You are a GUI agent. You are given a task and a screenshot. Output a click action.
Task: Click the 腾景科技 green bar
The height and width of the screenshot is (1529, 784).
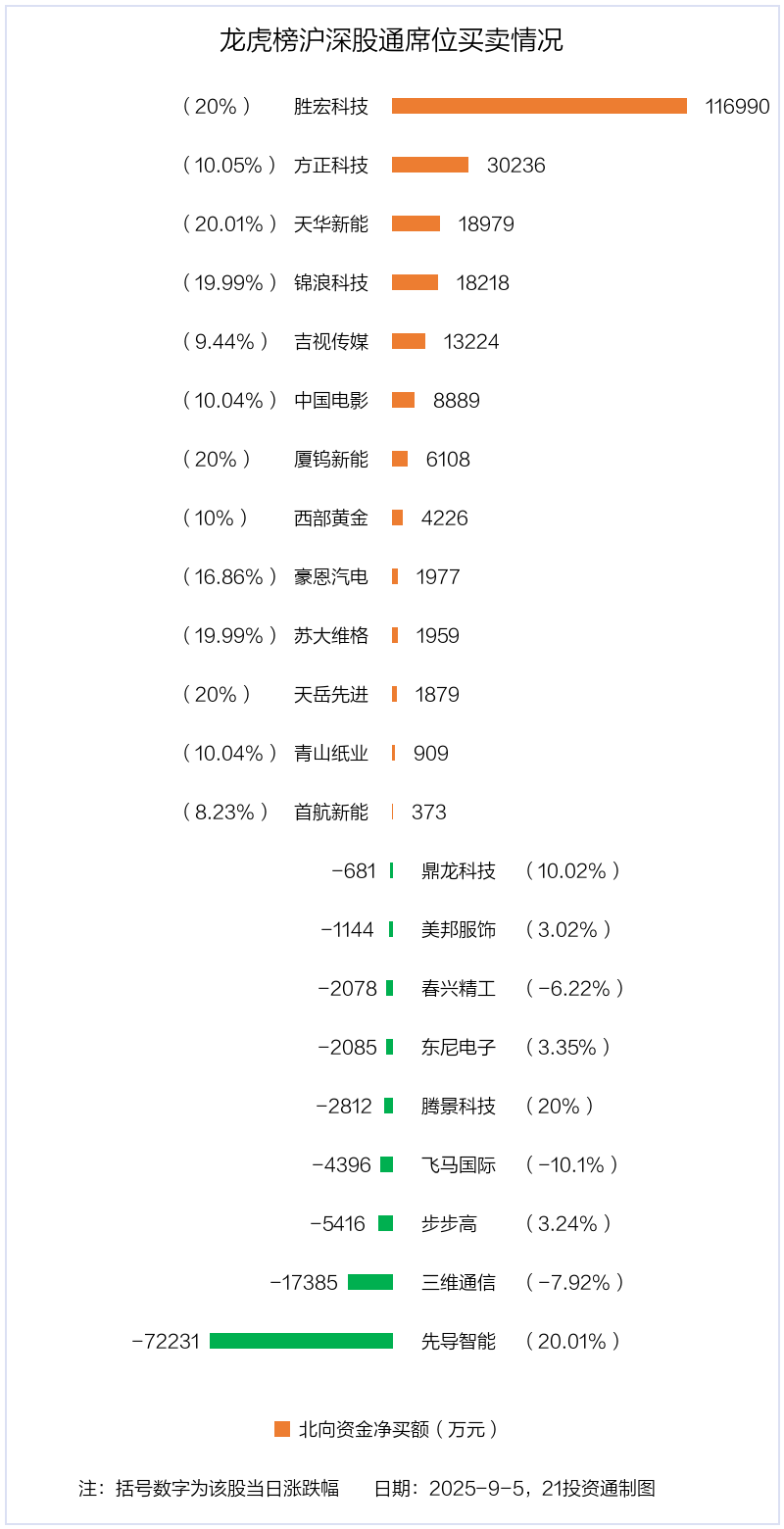tap(388, 1106)
